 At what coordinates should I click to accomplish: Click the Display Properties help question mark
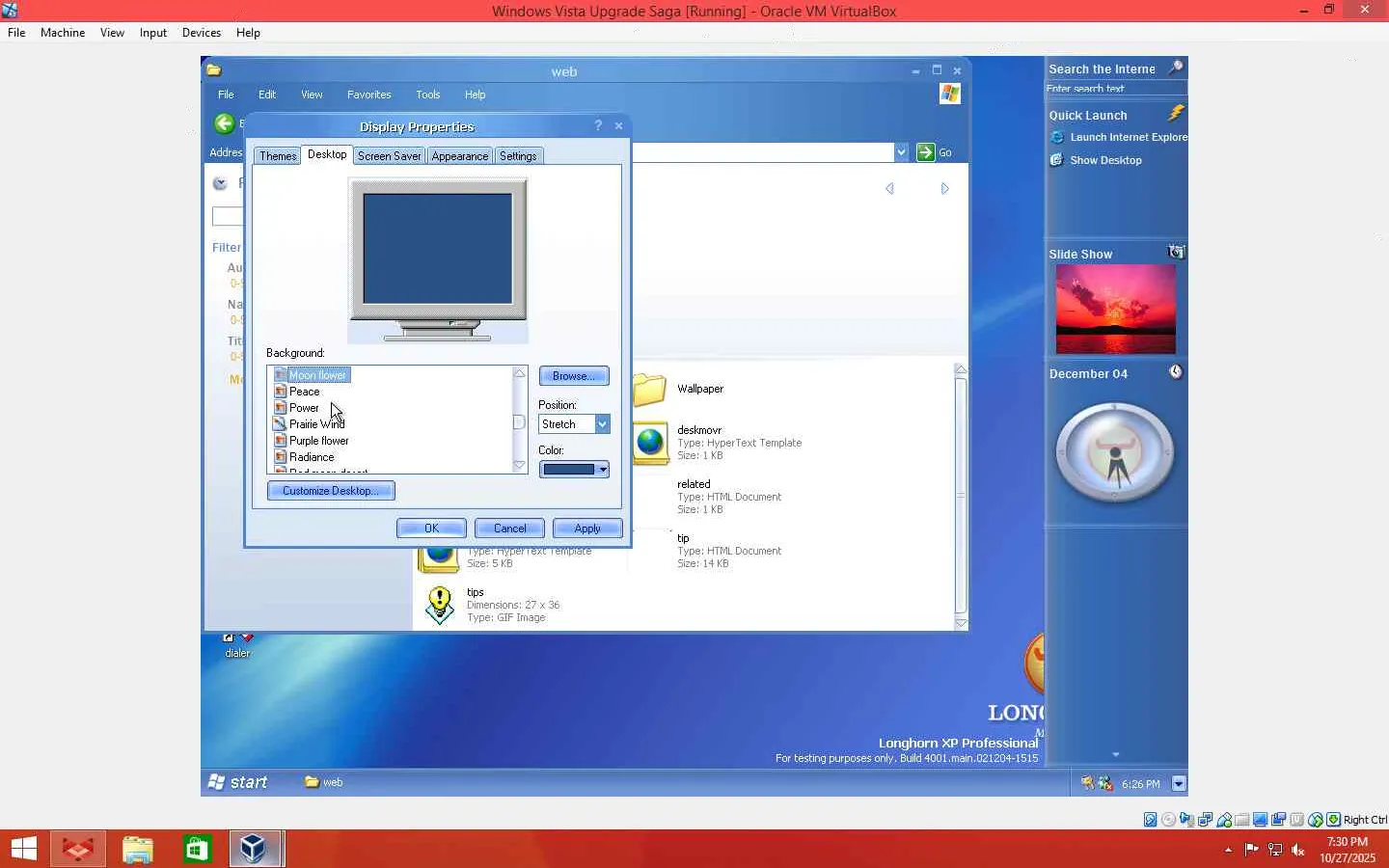coord(598,125)
